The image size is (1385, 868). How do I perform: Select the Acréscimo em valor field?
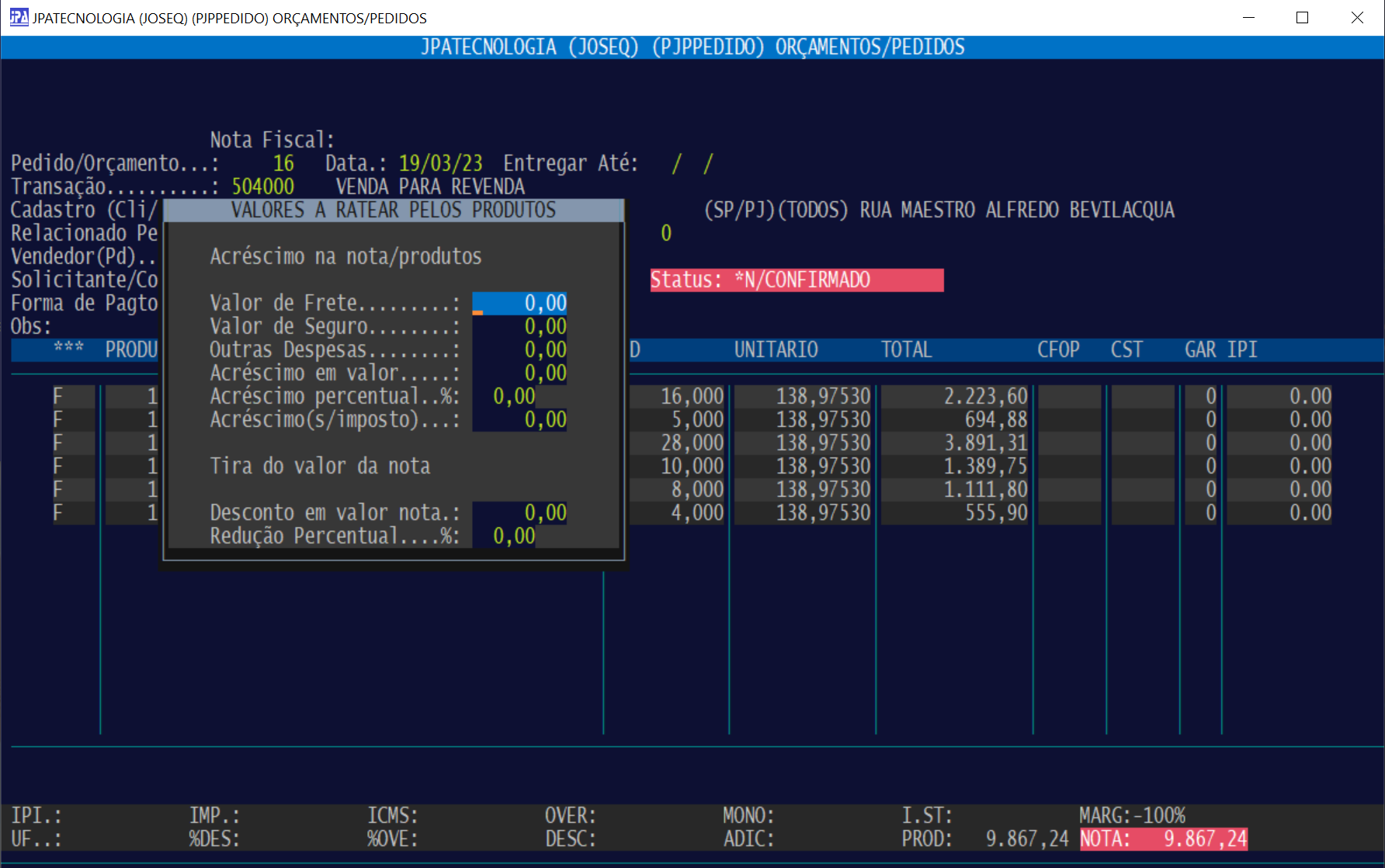(x=519, y=373)
